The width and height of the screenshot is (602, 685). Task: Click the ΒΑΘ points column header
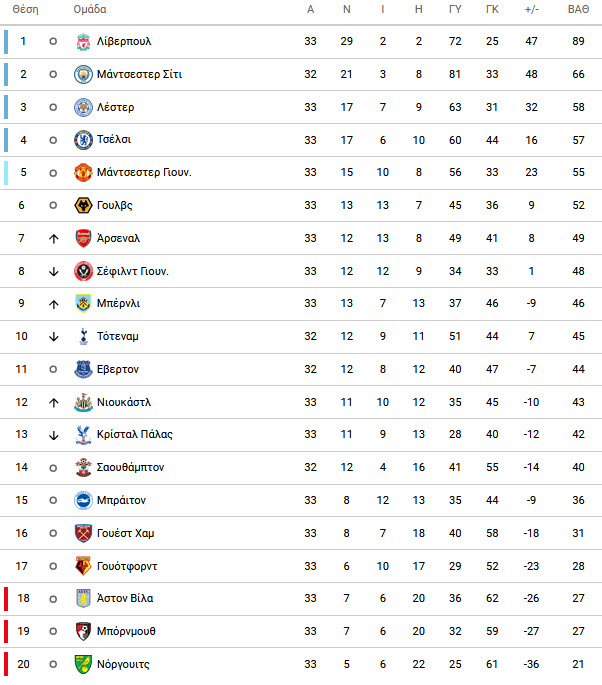(578, 9)
